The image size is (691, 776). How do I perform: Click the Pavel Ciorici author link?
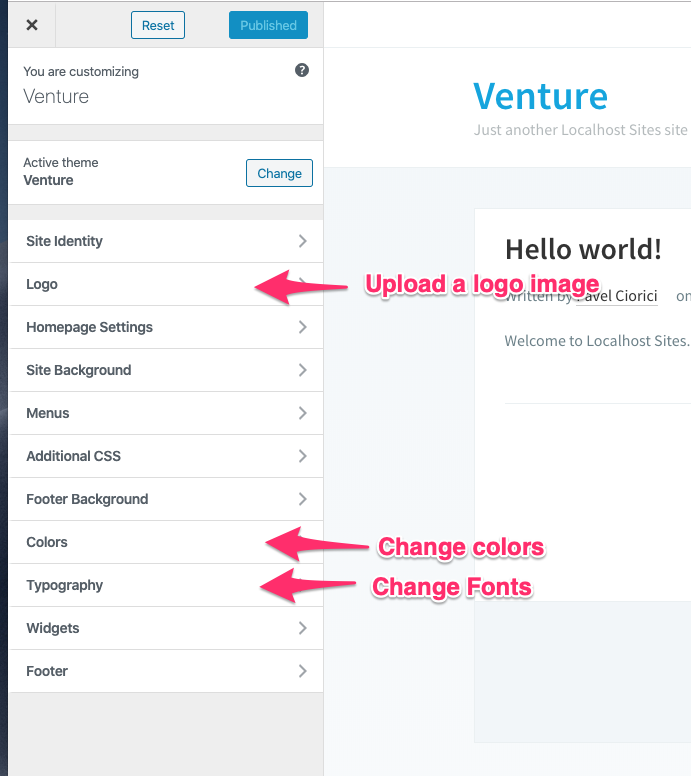tap(617, 296)
